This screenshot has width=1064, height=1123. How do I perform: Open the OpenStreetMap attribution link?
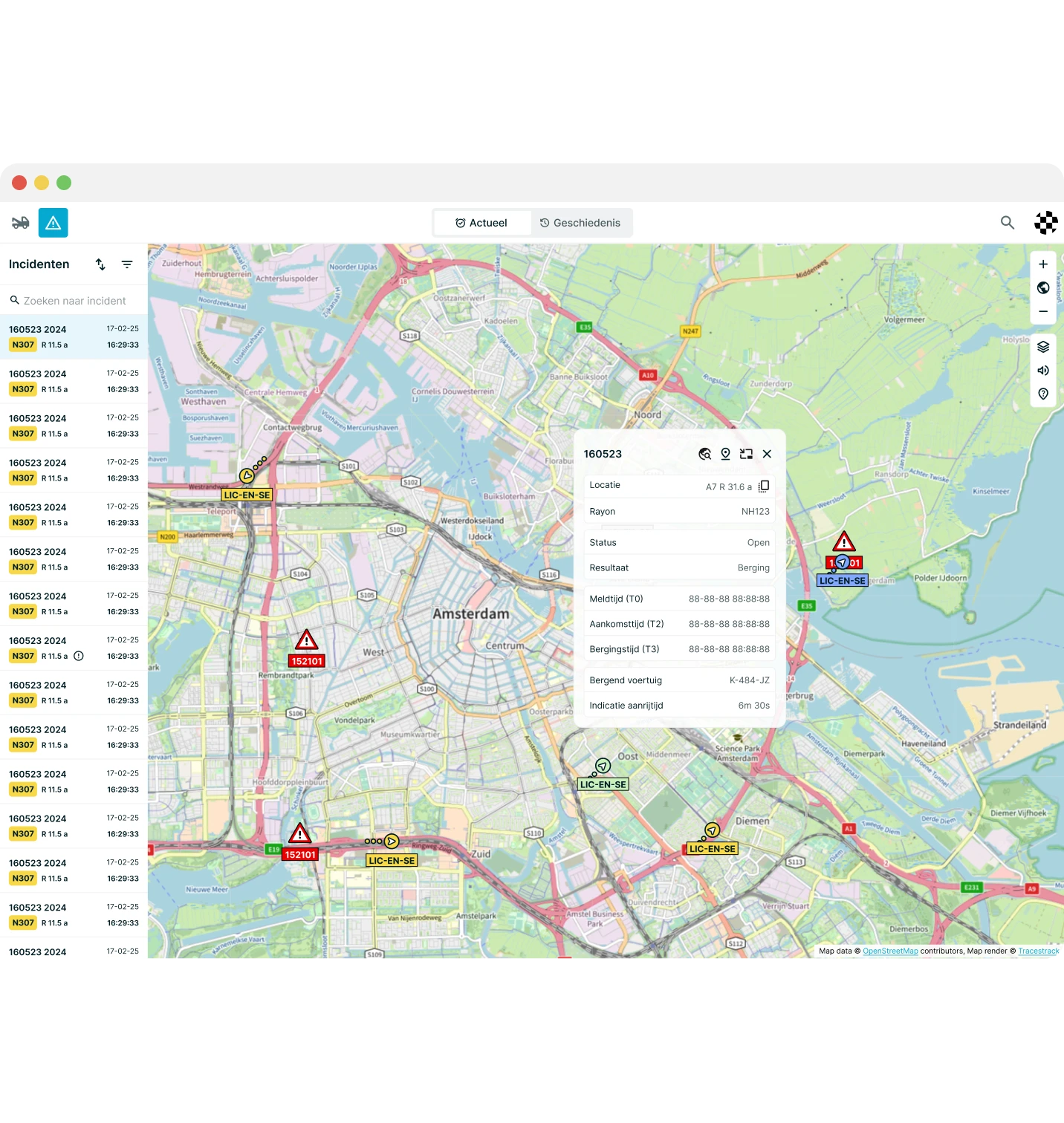[x=890, y=951]
